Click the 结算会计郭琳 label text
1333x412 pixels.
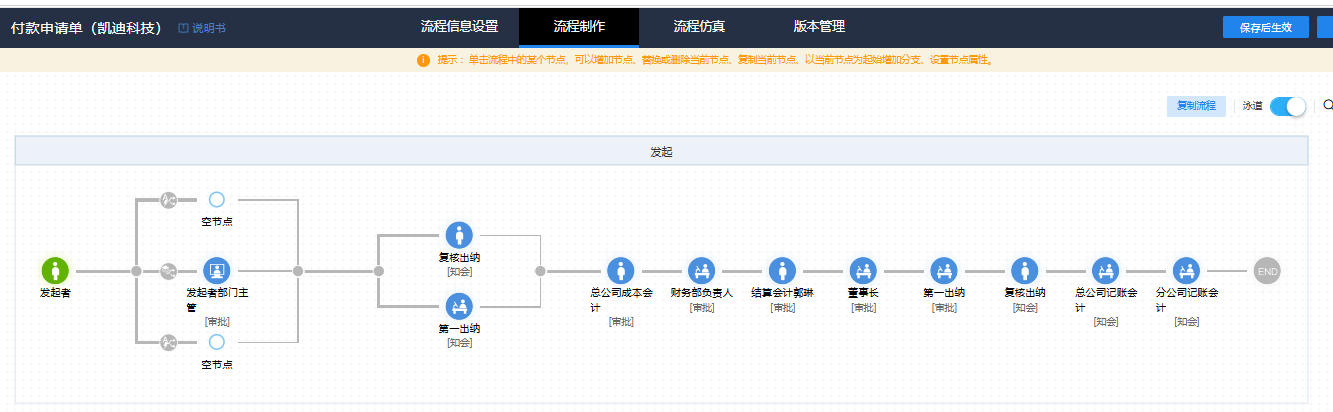click(x=782, y=293)
